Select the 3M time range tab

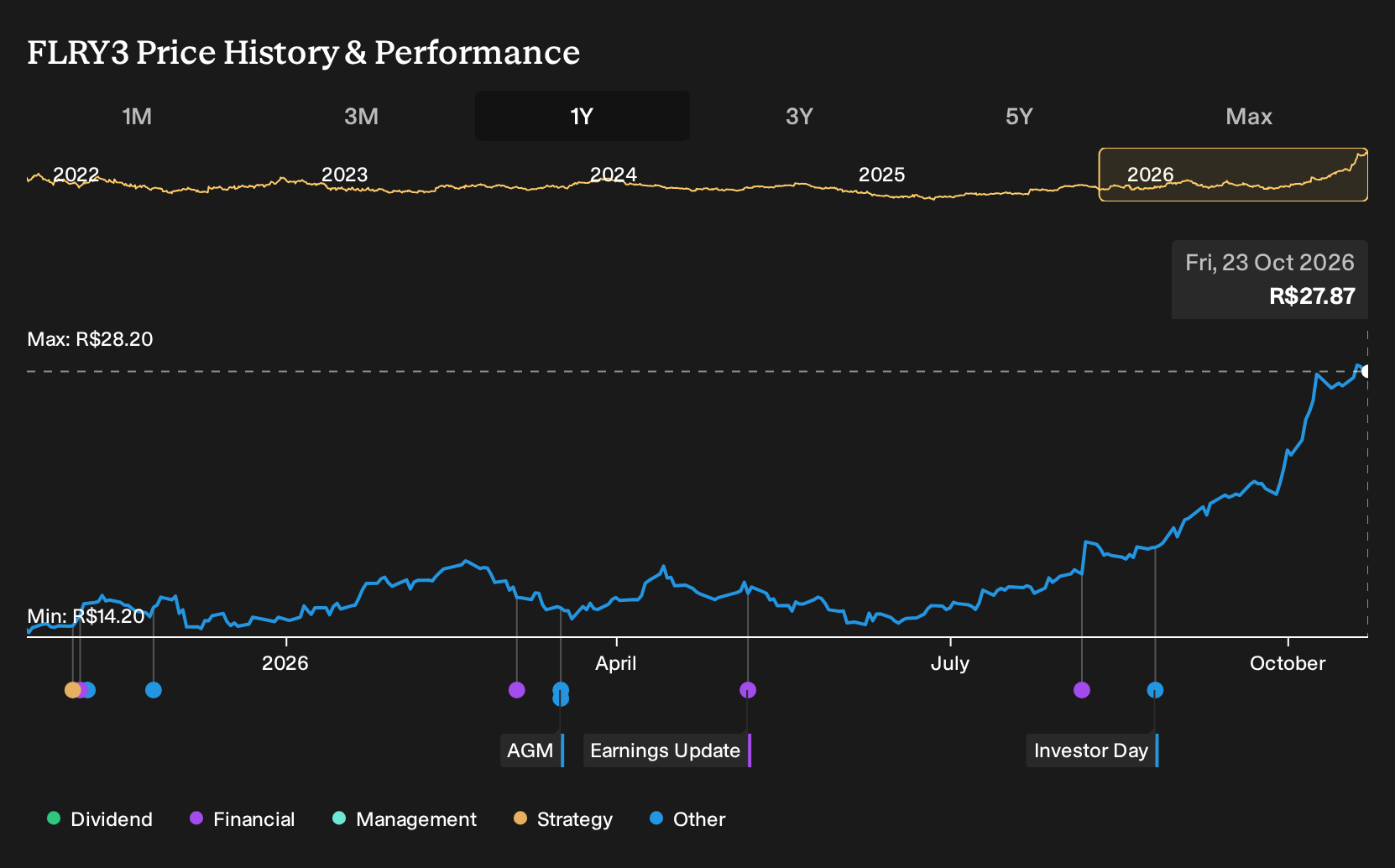[x=361, y=116]
